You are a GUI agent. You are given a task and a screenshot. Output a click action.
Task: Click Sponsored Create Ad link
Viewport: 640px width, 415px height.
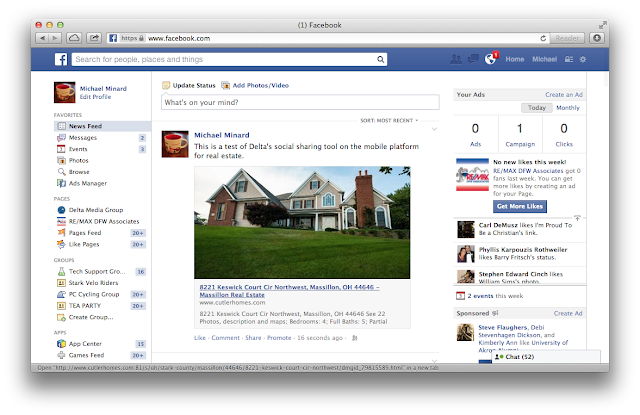[568, 313]
